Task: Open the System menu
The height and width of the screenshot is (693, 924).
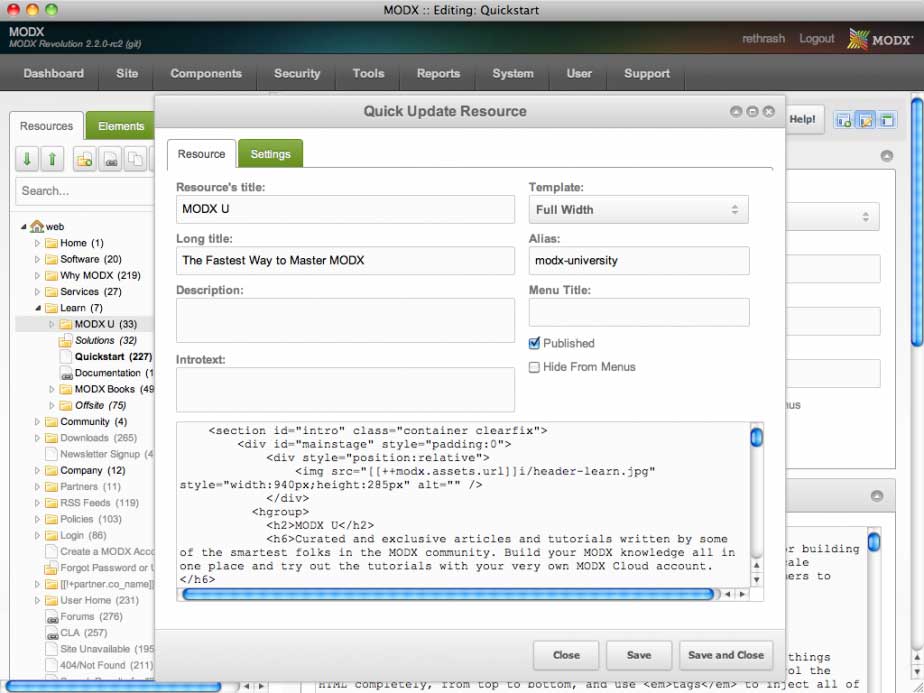Action: tap(513, 74)
